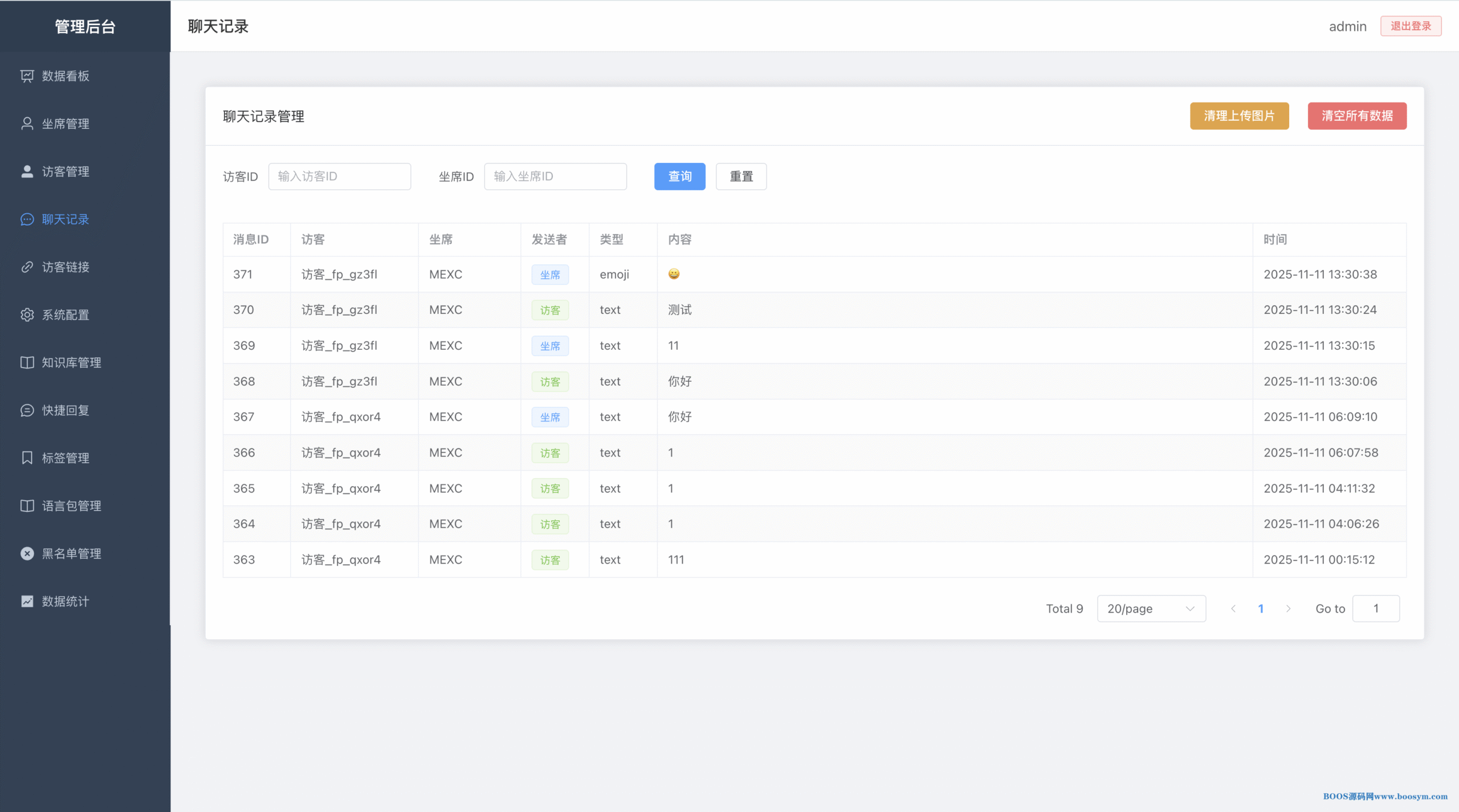The height and width of the screenshot is (812, 1459).
Task: Open the 20/page size dropdown
Action: click(1151, 609)
